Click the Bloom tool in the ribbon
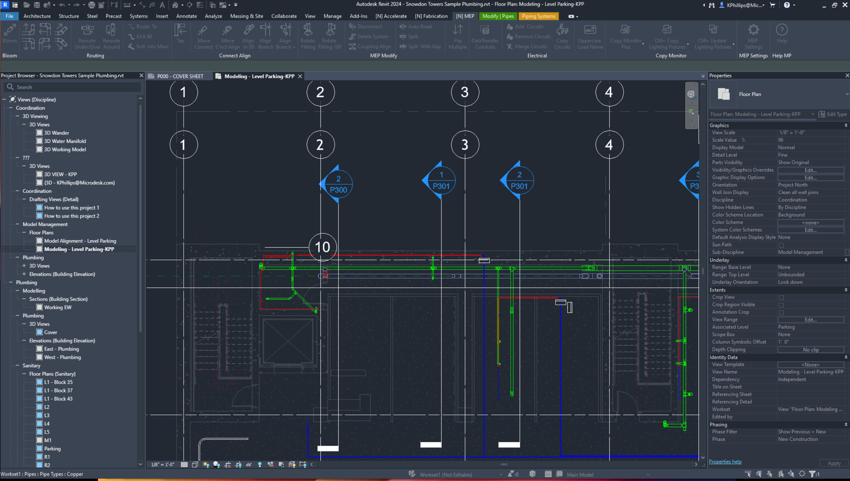 [x=10, y=33]
